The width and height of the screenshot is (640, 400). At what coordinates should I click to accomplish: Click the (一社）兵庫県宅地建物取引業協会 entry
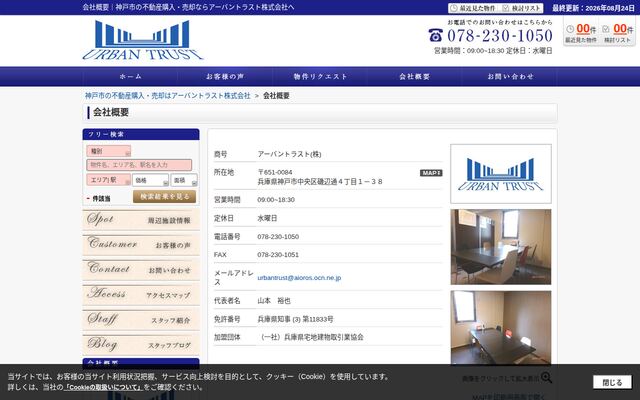pyautogui.click(x=310, y=337)
